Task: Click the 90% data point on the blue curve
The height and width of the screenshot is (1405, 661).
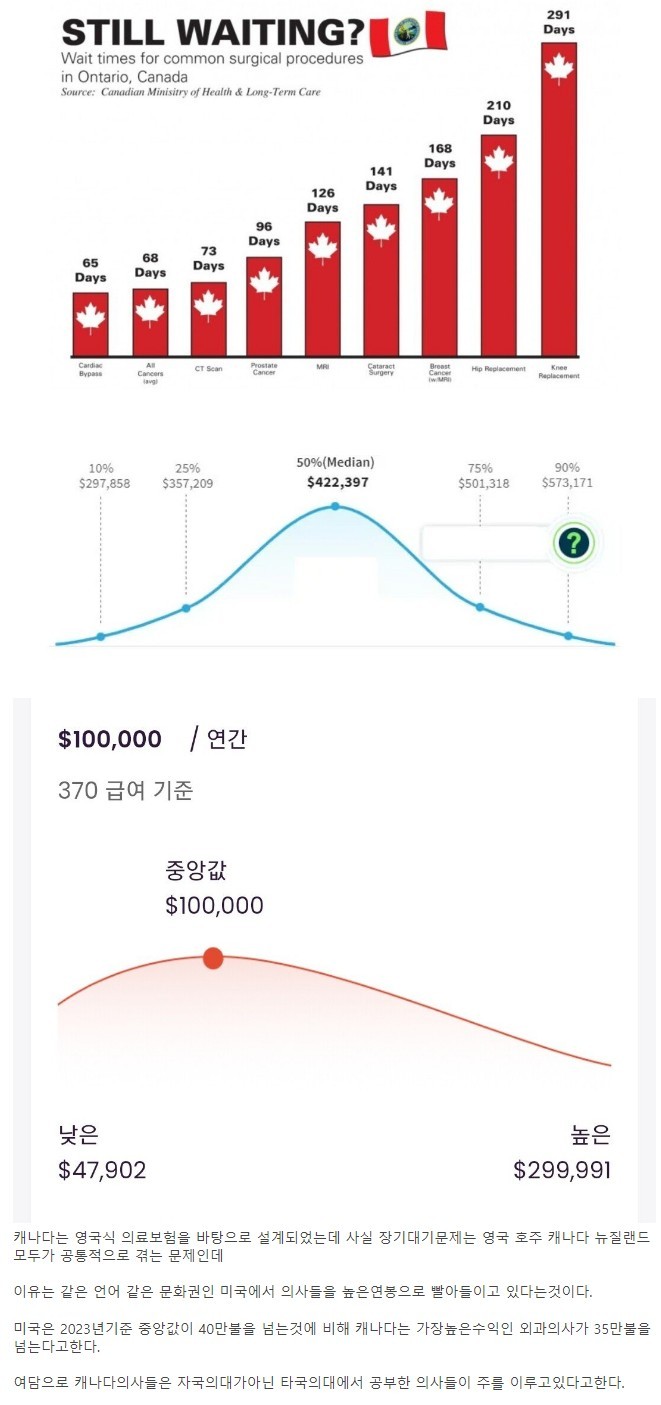Action: tap(568, 636)
